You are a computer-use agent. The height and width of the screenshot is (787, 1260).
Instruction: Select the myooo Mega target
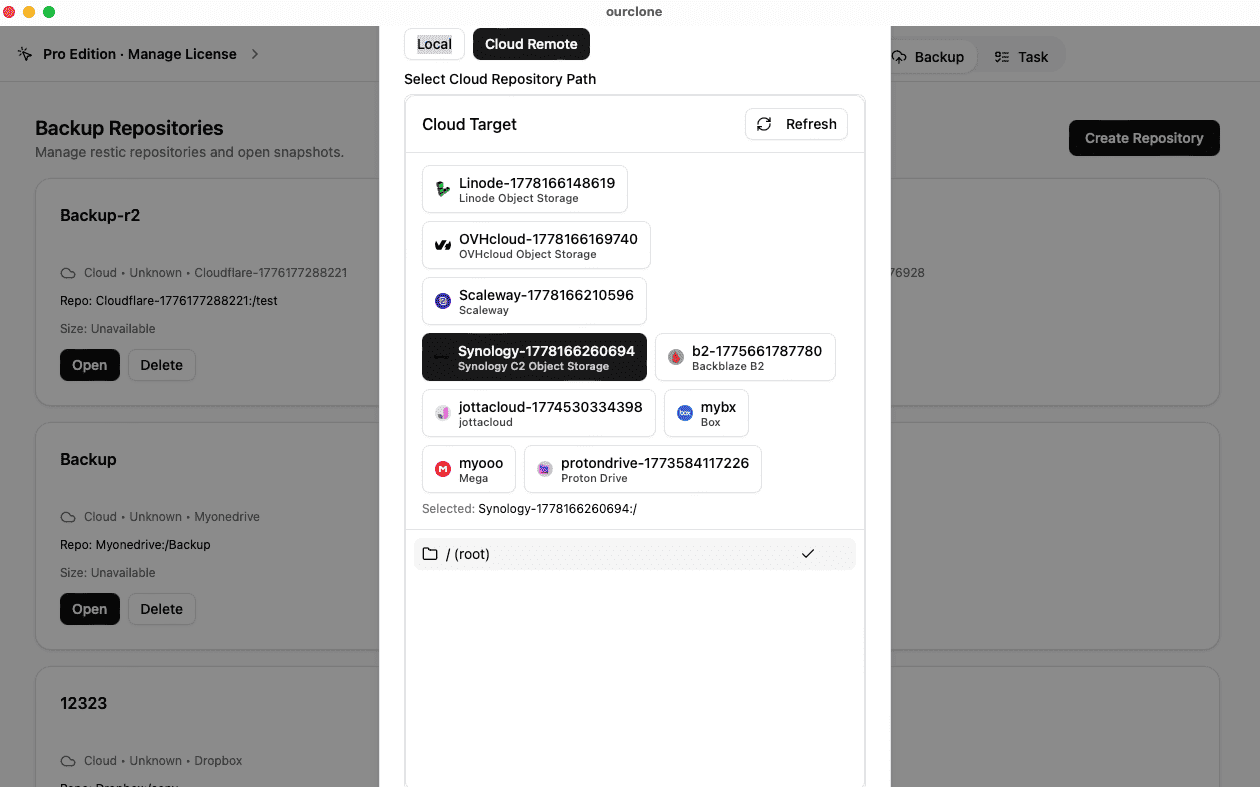click(469, 469)
